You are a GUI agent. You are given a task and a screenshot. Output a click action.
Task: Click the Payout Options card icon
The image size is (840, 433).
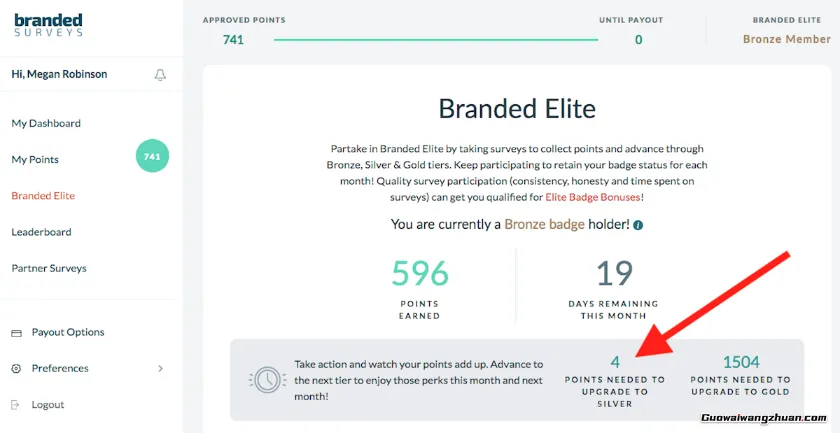pyautogui.click(x=16, y=333)
